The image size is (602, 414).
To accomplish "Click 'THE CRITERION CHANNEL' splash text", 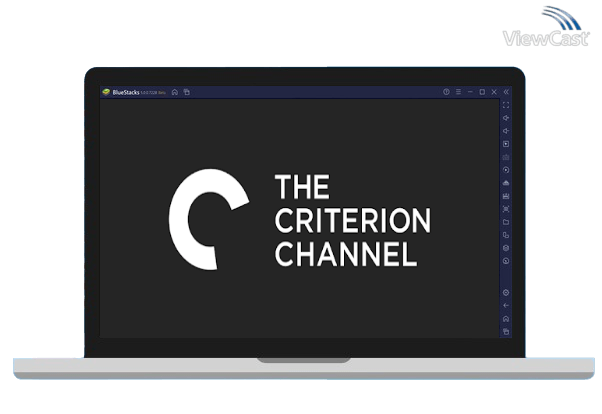I will (x=353, y=220).
